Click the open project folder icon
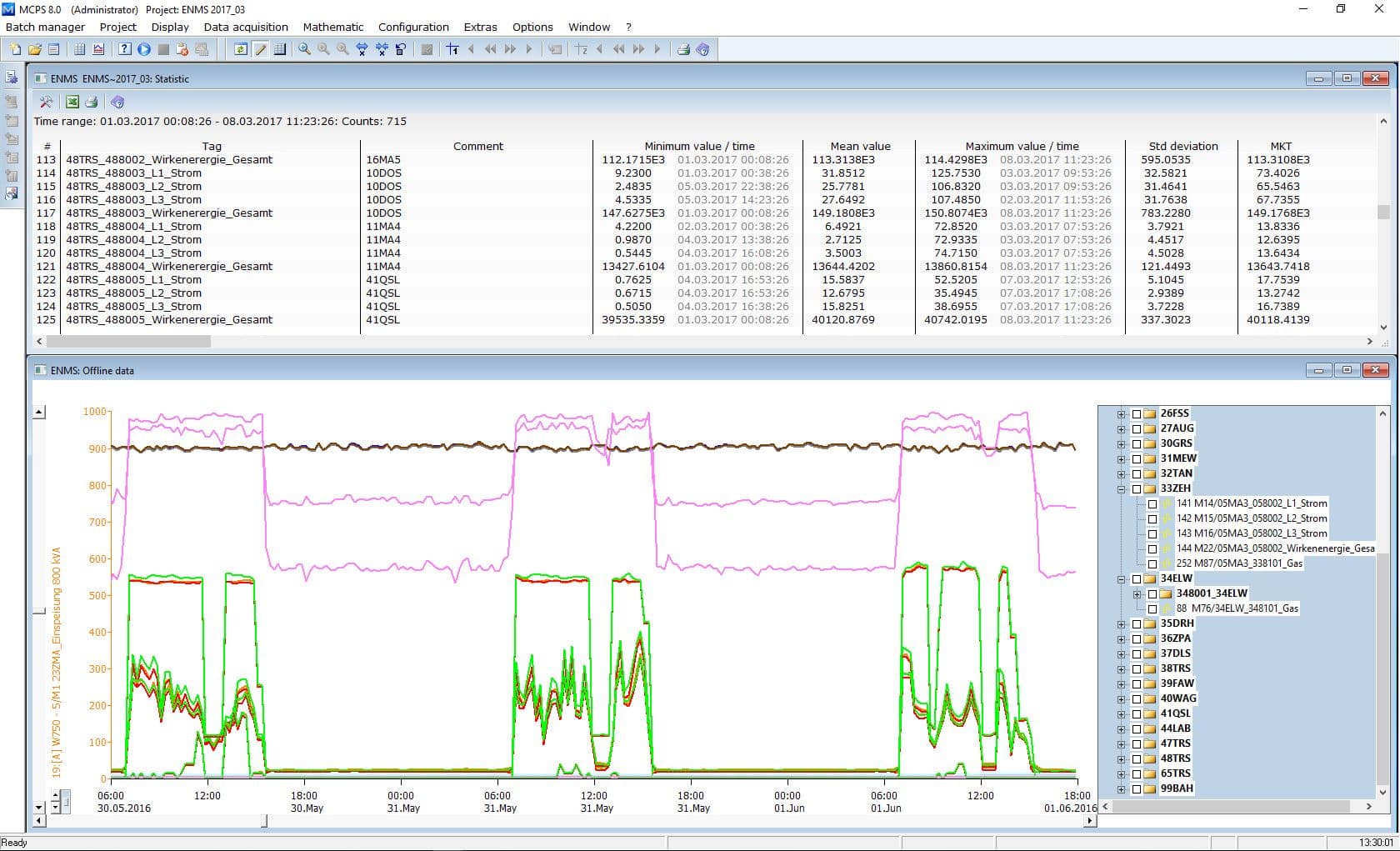The width and height of the screenshot is (1400, 851). (35, 49)
